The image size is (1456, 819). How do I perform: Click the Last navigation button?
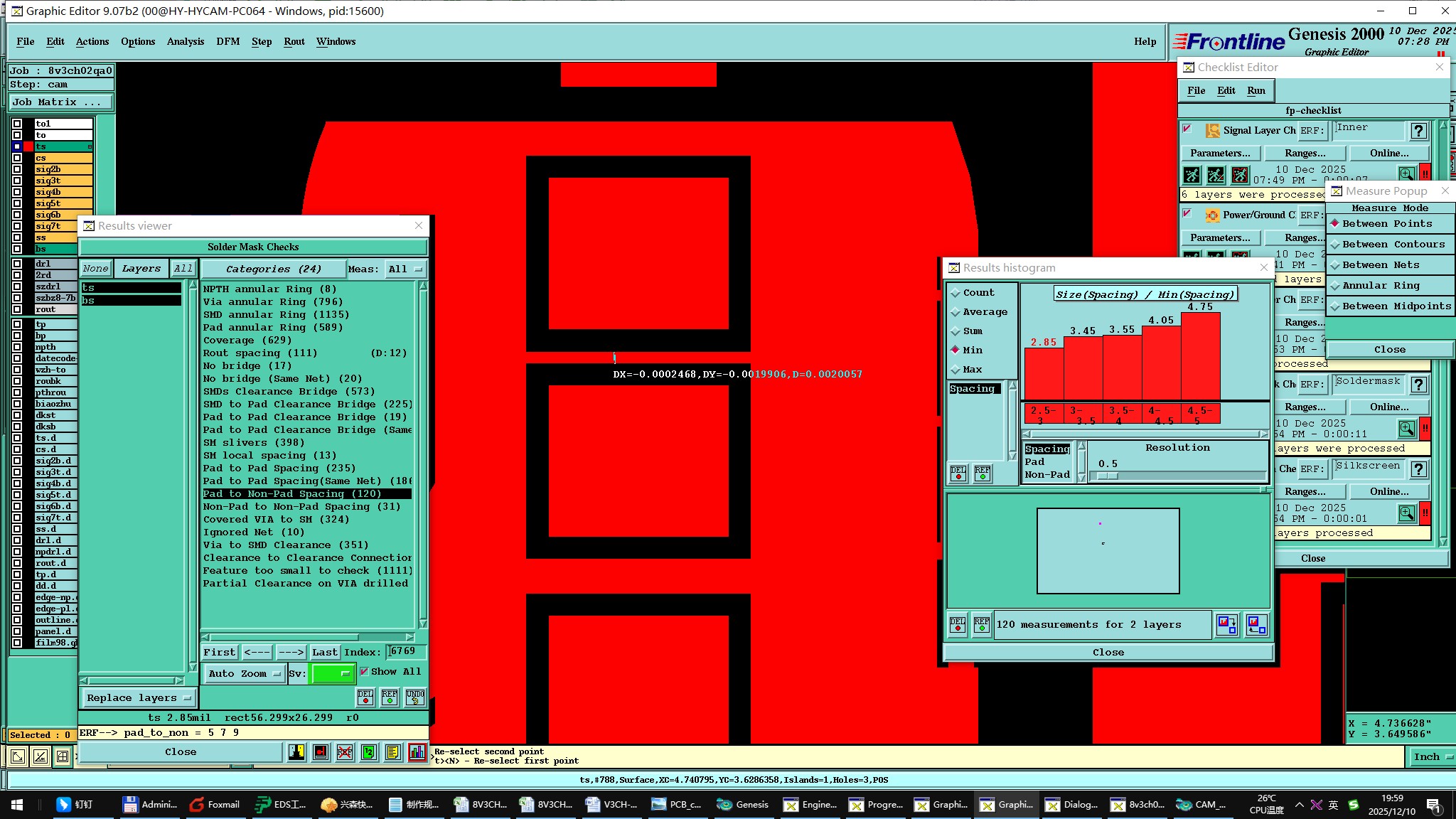pos(324,652)
